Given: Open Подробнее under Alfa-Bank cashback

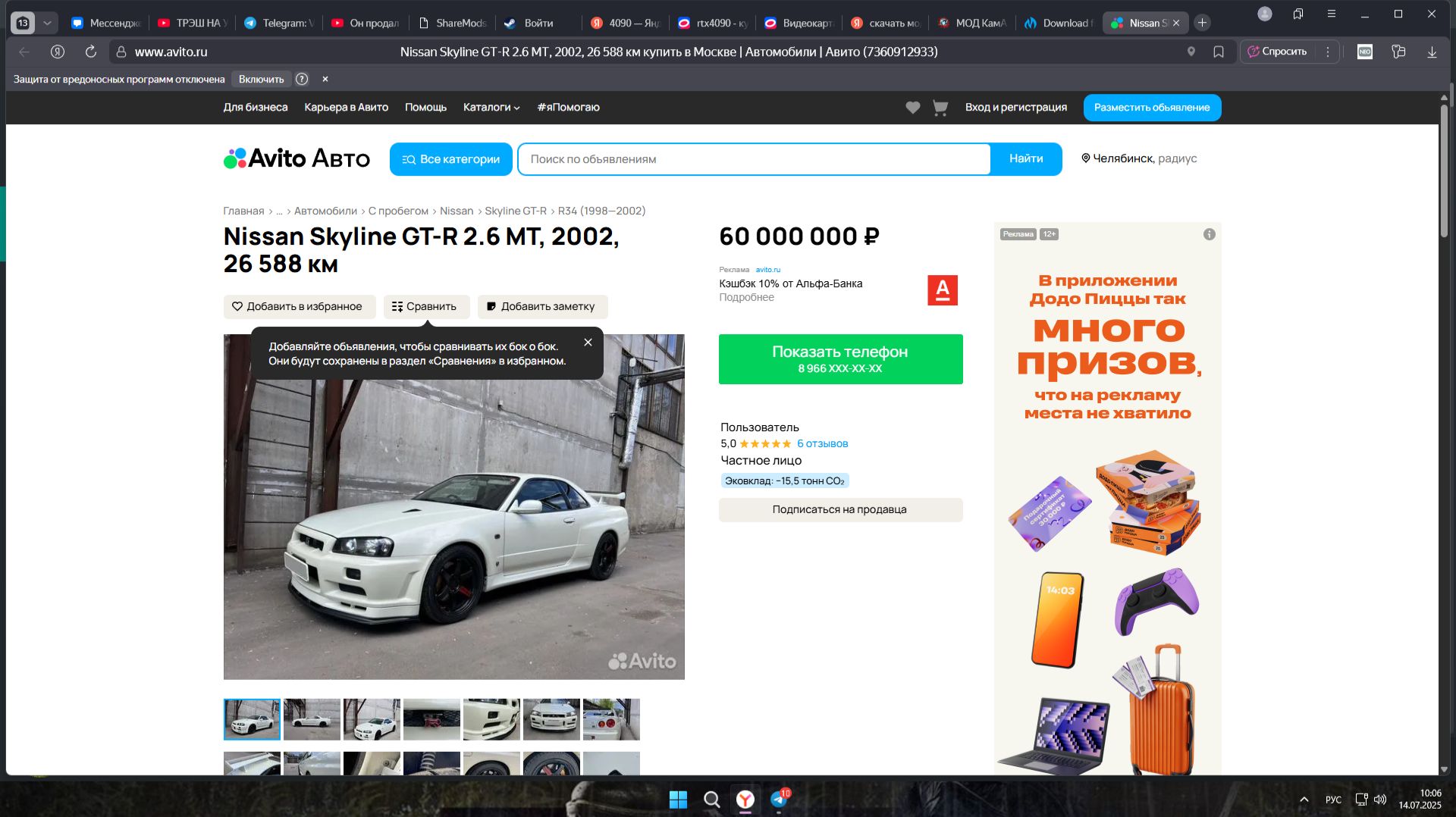Looking at the screenshot, I should 747,298.
